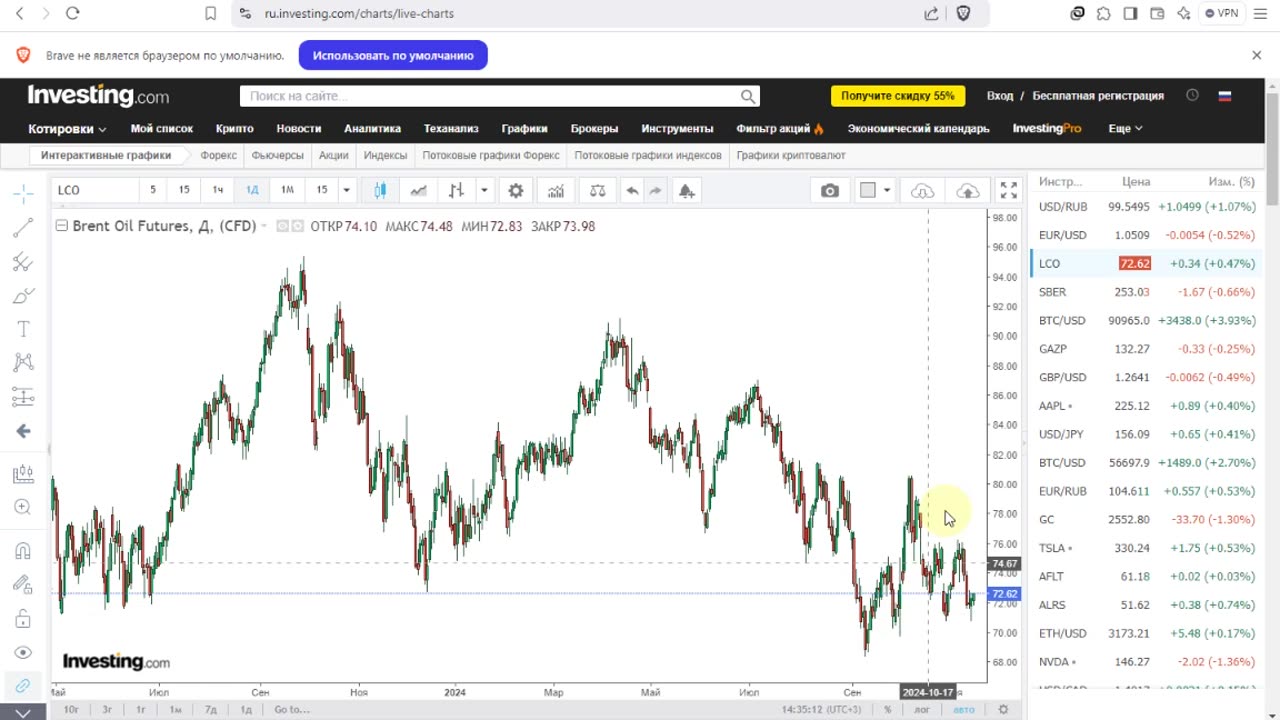Open the layout dropdown arrow
The image size is (1280, 720).
(887, 190)
